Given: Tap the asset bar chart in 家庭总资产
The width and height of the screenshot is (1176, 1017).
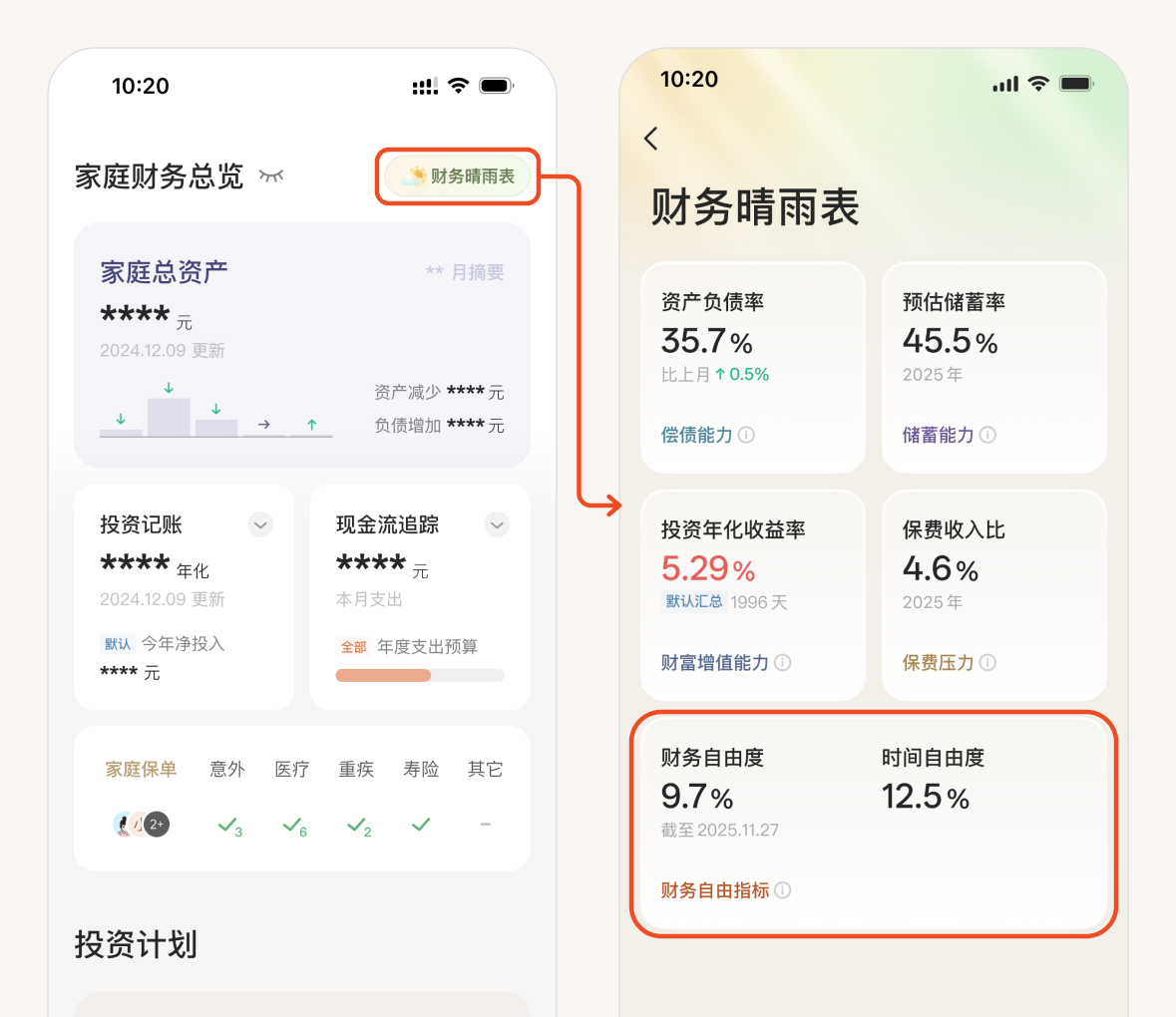Looking at the screenshot, I should pos(215,411).
